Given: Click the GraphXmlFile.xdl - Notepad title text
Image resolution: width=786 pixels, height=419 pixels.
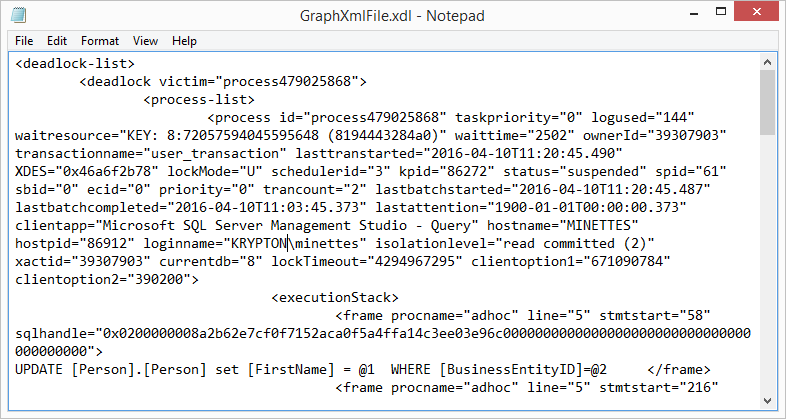Looking at the screenshot, I should point(393,16).
